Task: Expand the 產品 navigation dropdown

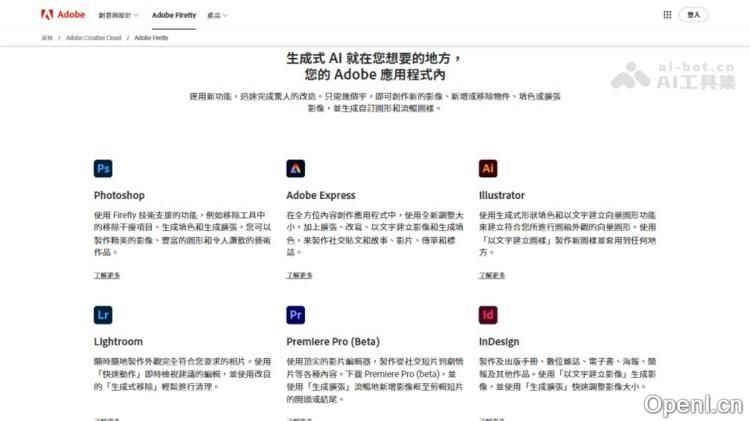Action: [217, 15]
